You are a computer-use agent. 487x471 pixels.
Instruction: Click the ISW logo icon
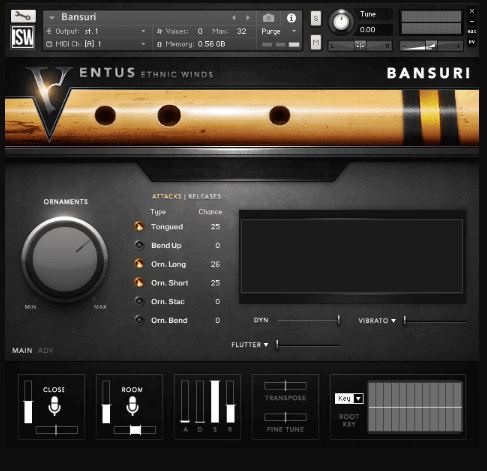tap(23, 37)
